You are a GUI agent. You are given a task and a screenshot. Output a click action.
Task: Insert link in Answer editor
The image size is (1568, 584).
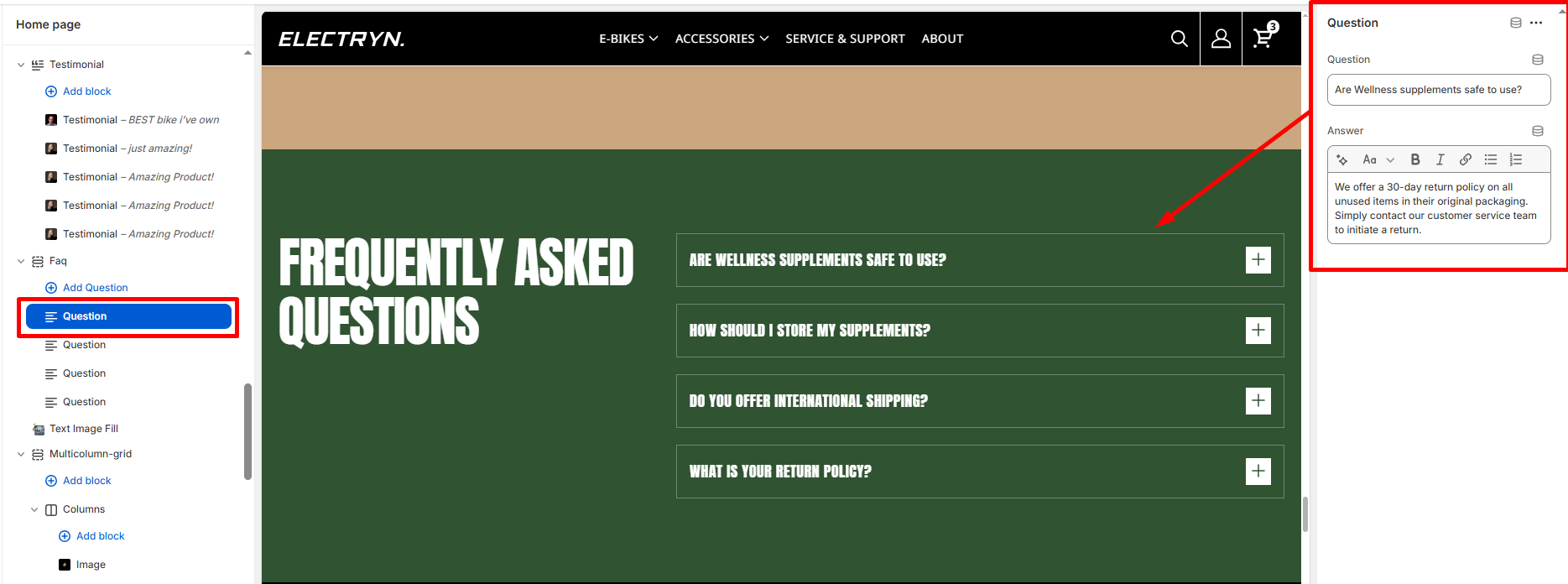[x=1466, y=159]
